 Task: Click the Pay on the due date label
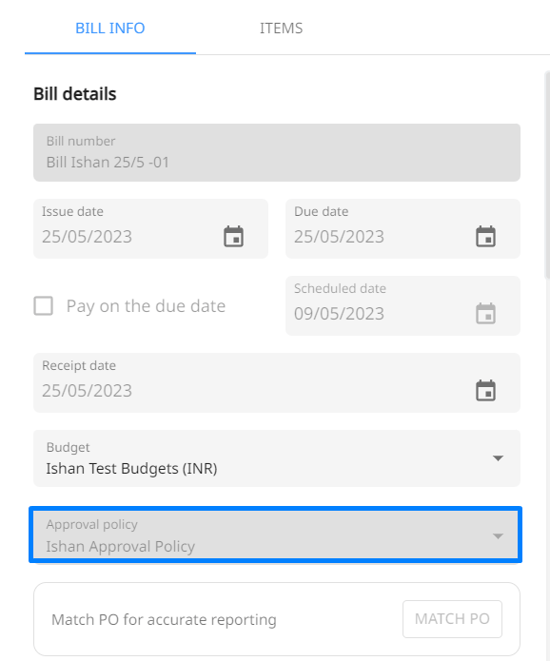[x=146, y=306]
